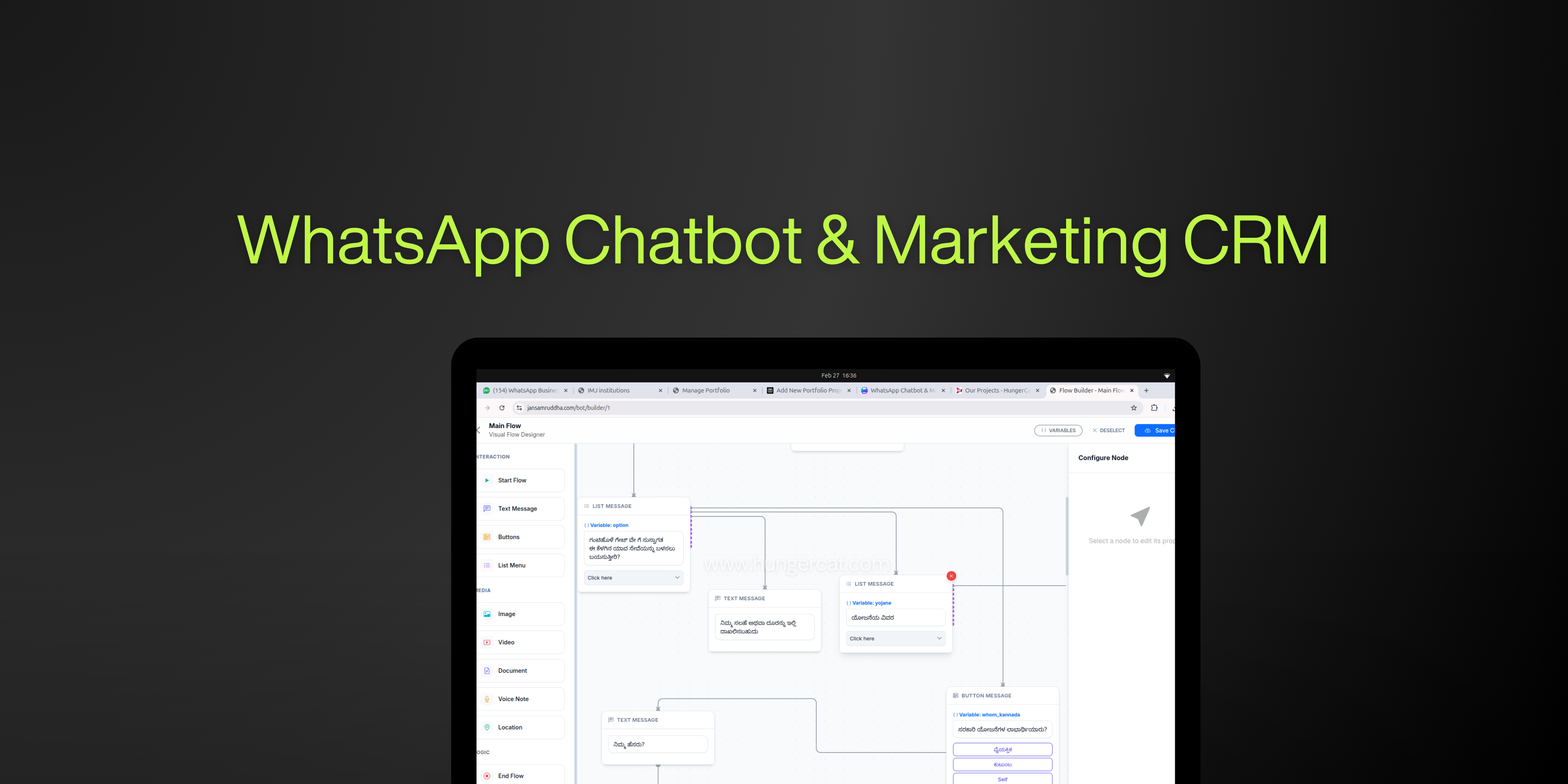
Task: Select the List Menu node icon
Action: point(486,565)
